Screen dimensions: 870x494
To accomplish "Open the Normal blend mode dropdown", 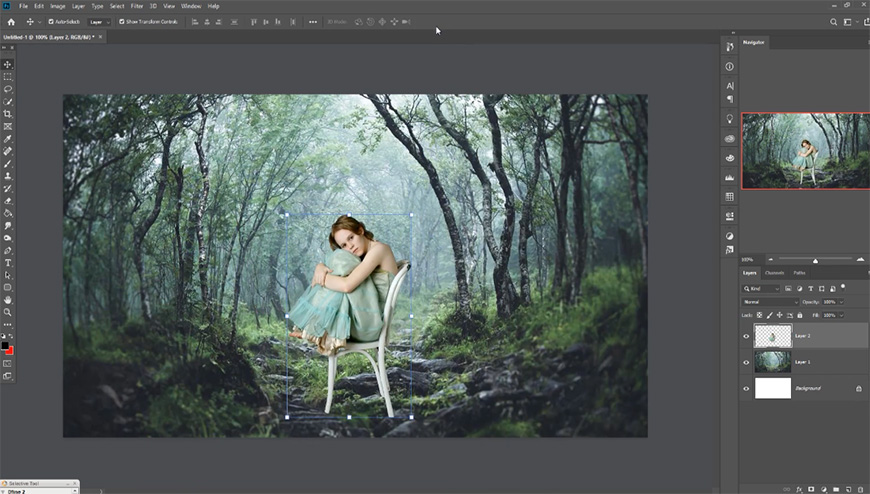I will (770, 302).
